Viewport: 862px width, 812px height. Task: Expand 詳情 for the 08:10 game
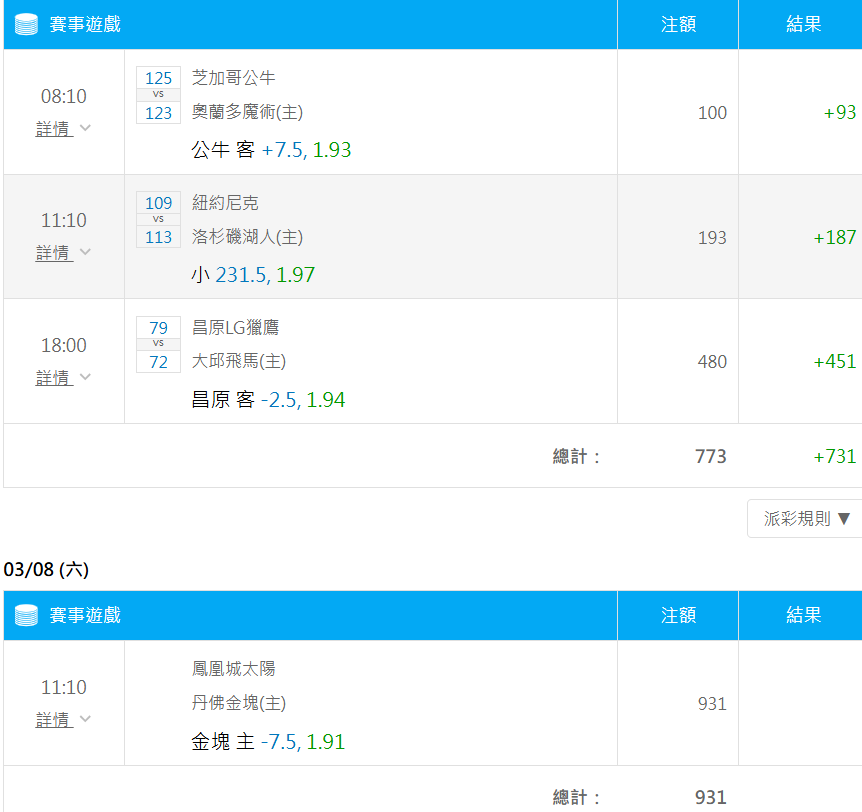[x=54, y=129]
